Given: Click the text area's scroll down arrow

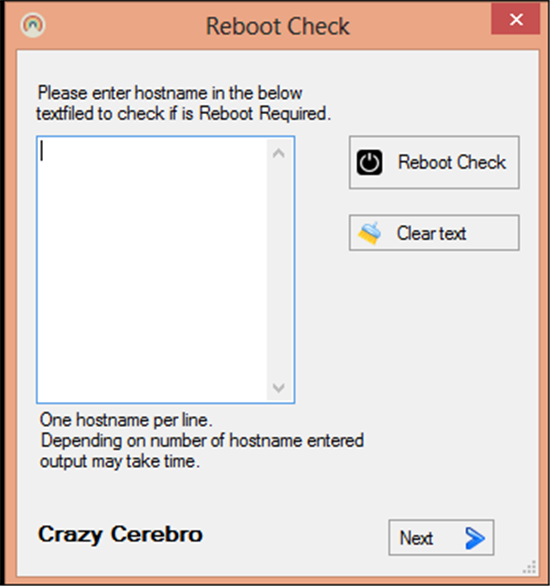Looking at the screenshot, I should [x=279, y=388].
